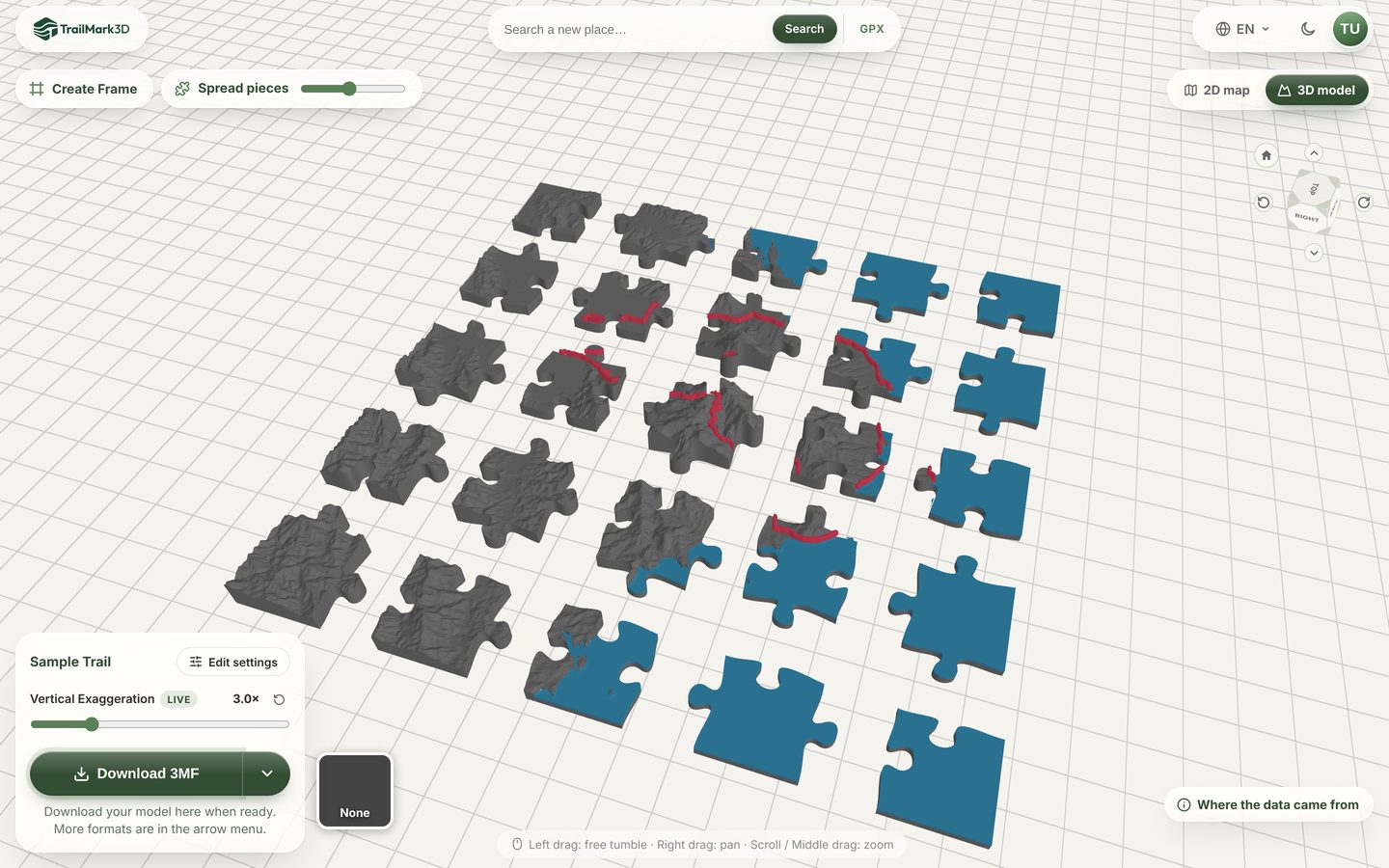Open the EN language dropdown
1389x868 pixels.
(1242, 29)
